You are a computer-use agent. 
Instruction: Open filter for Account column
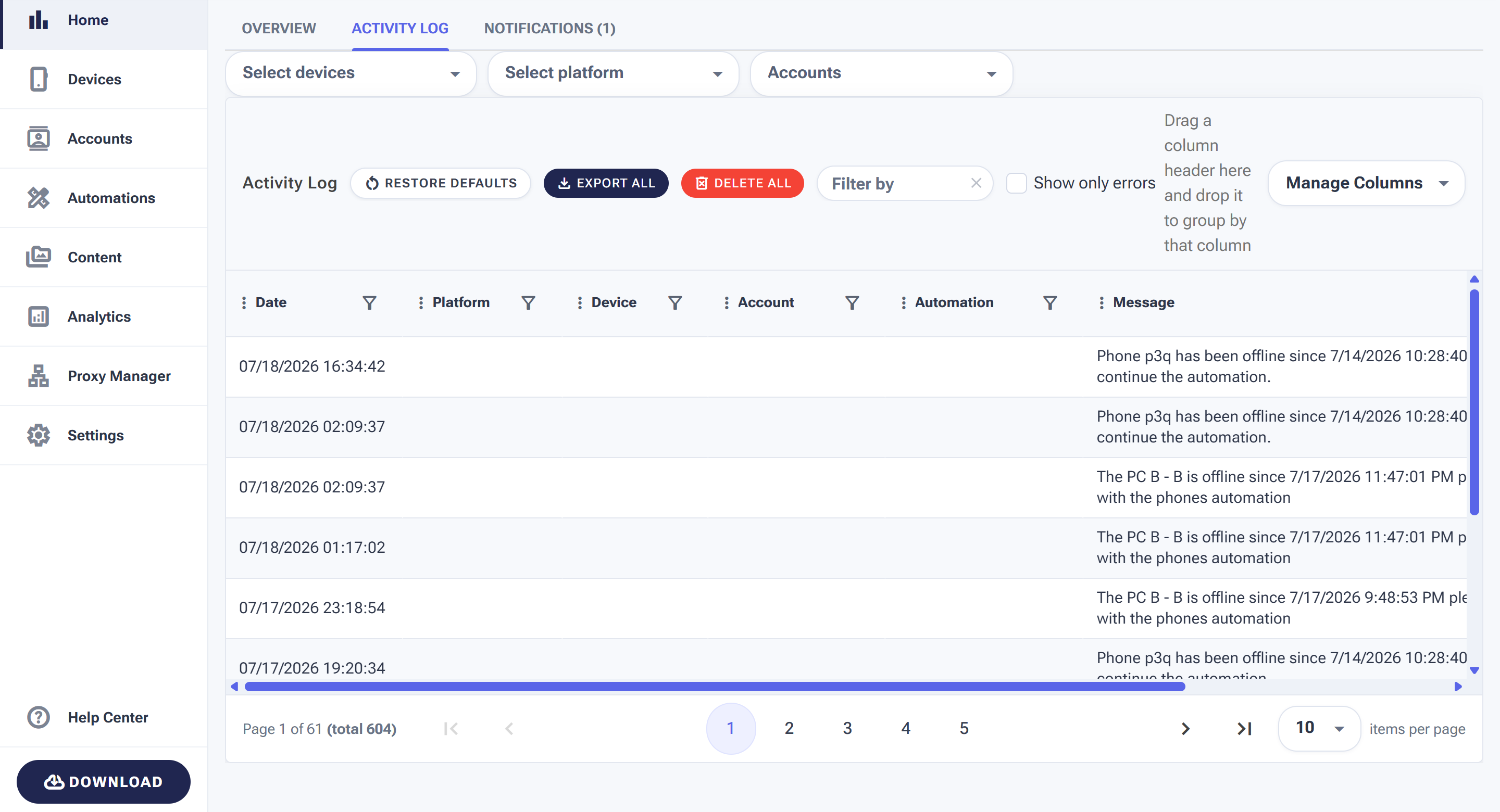pos(852,303)
